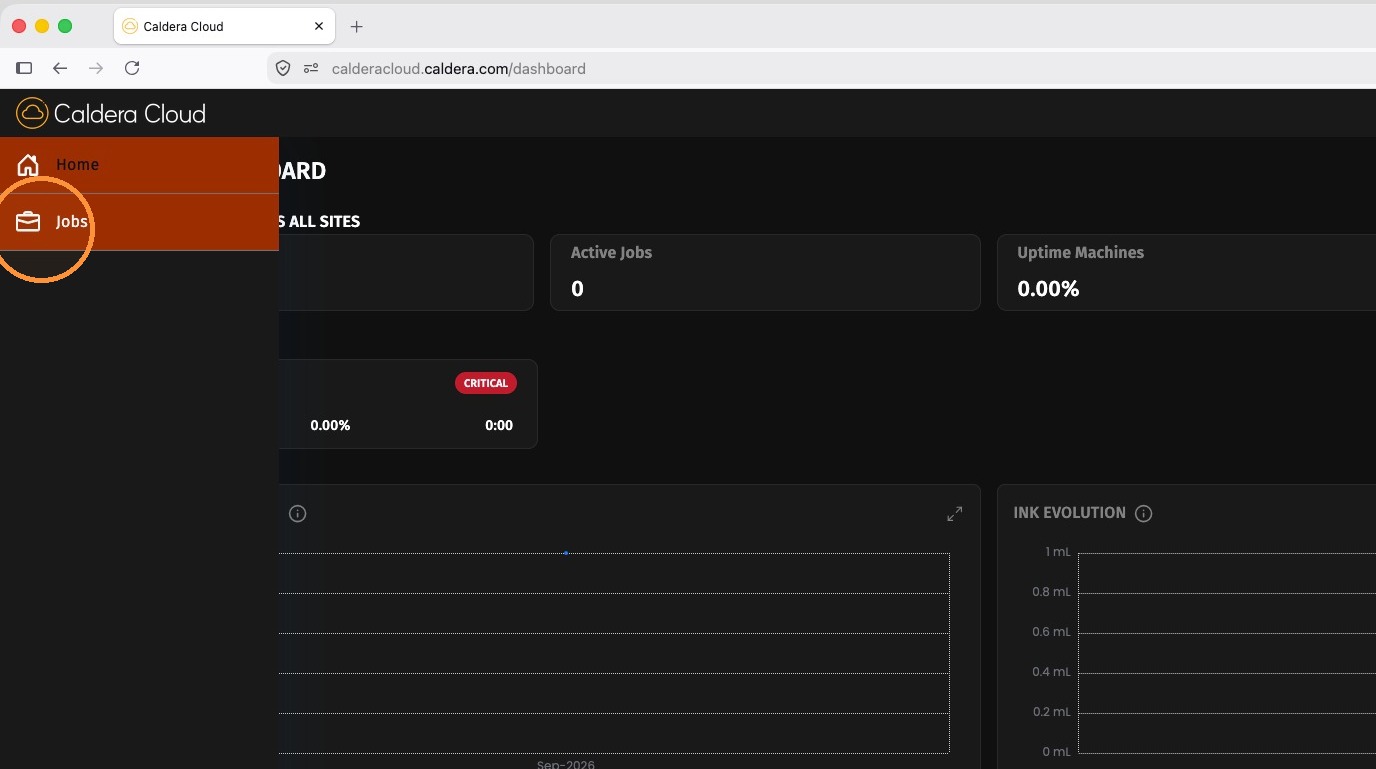This screenshot has height=769, width=1376.
Task: Open the Uptime Machines card
Action: pos(1187,272)
